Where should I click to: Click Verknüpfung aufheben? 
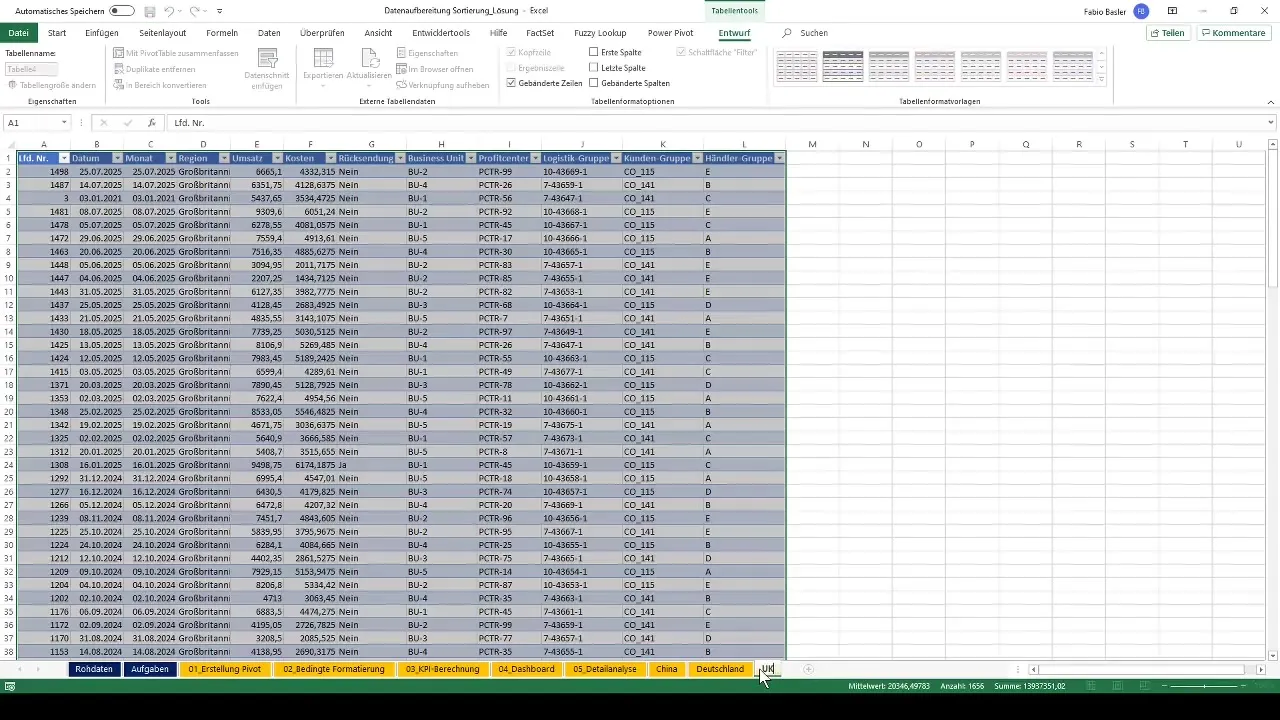coord(442,85)
